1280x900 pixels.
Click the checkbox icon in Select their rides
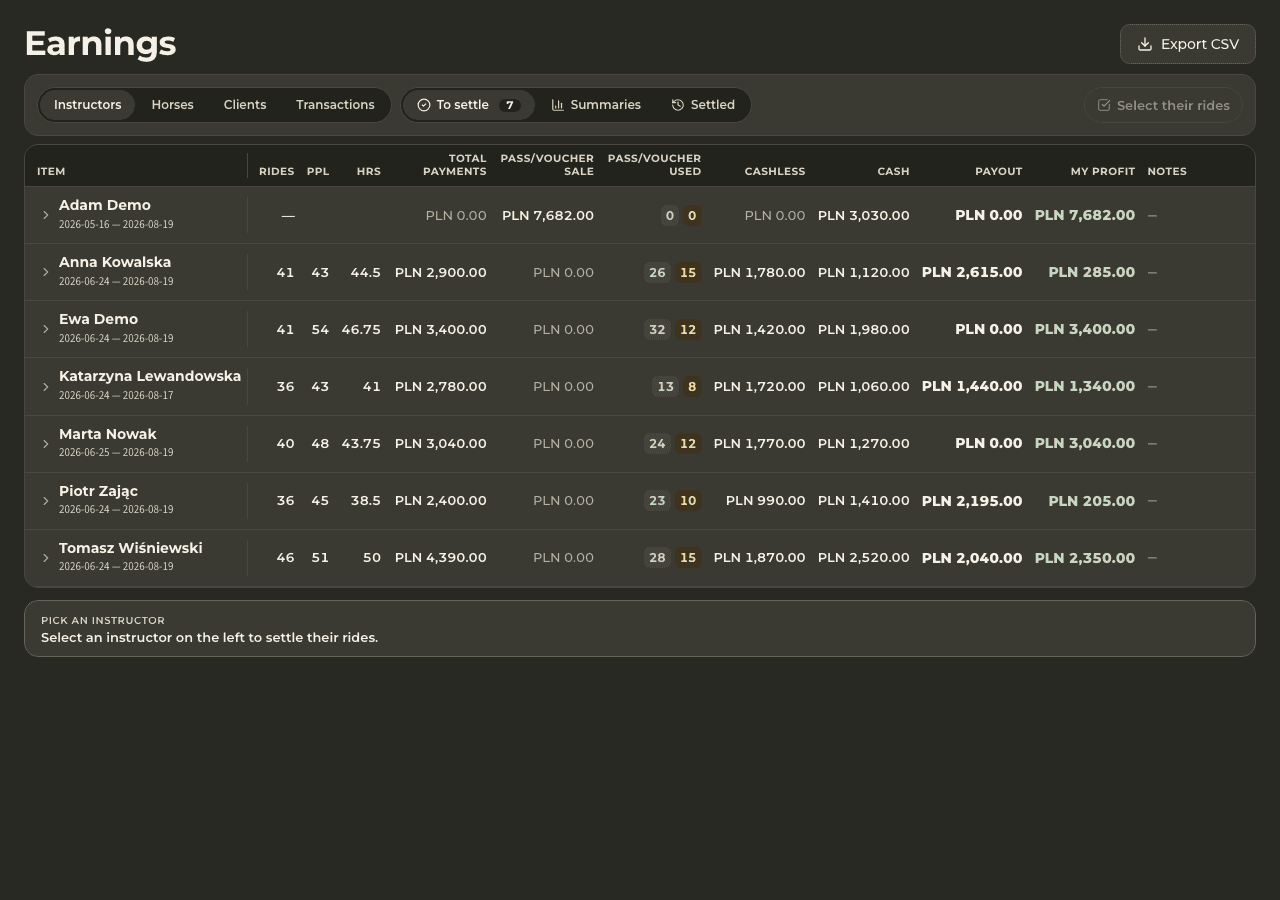[x=1104, y=105]
